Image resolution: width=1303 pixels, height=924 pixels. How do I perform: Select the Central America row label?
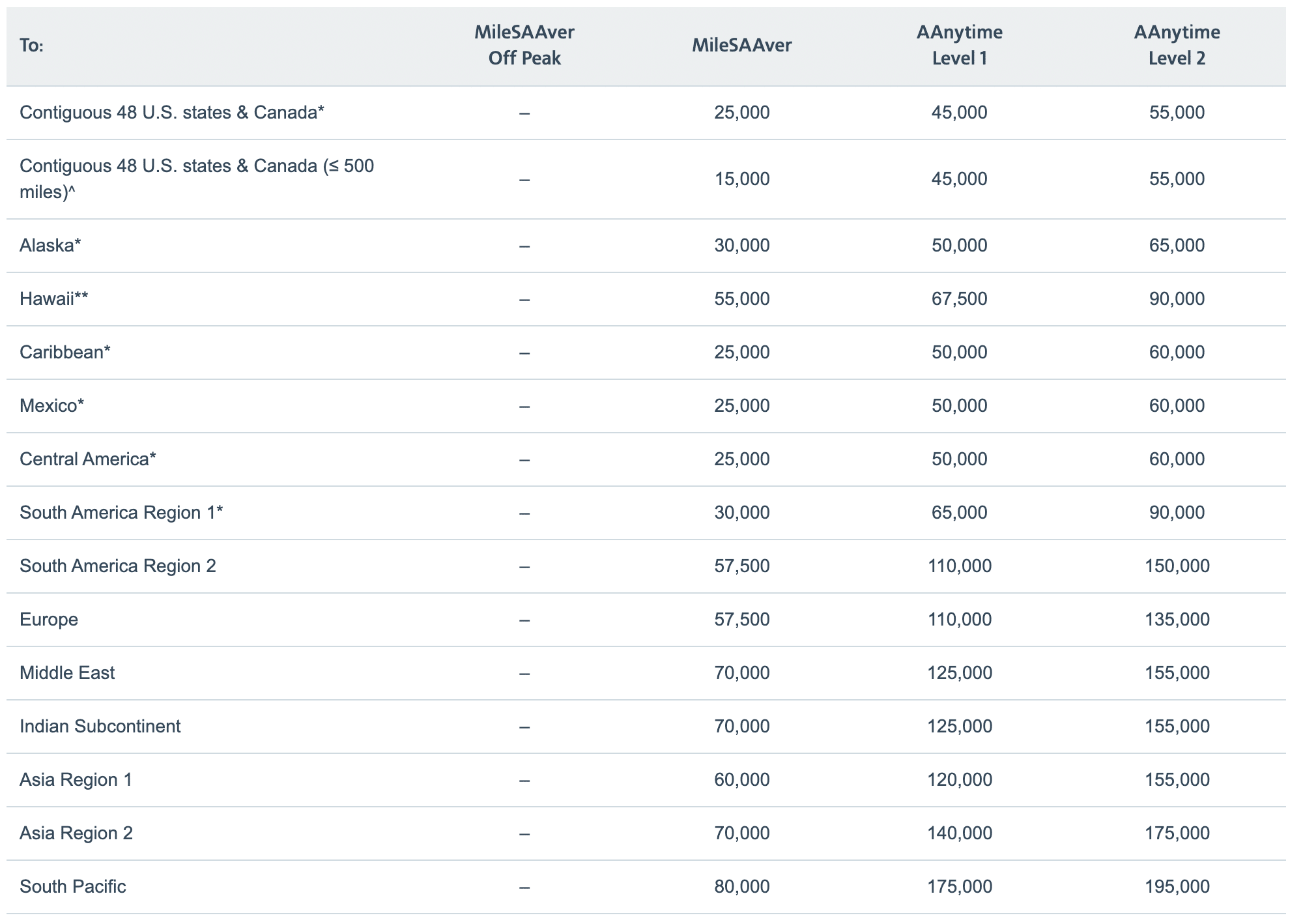(x=88, y=459)
